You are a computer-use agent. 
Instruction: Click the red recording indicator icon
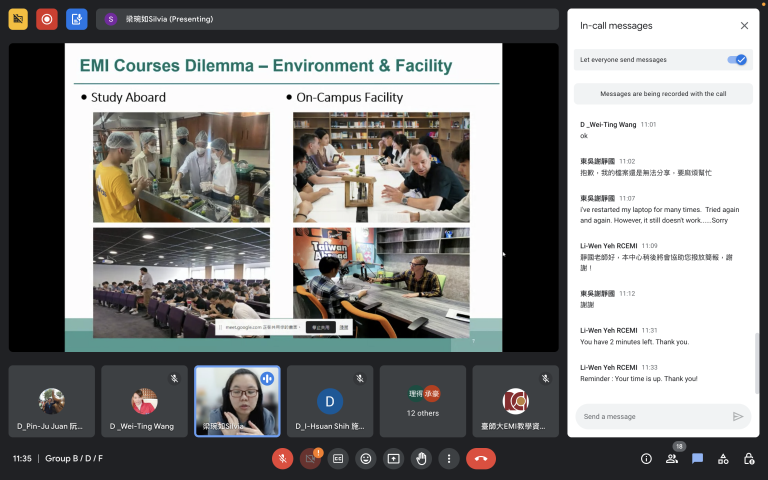(47, 19)
